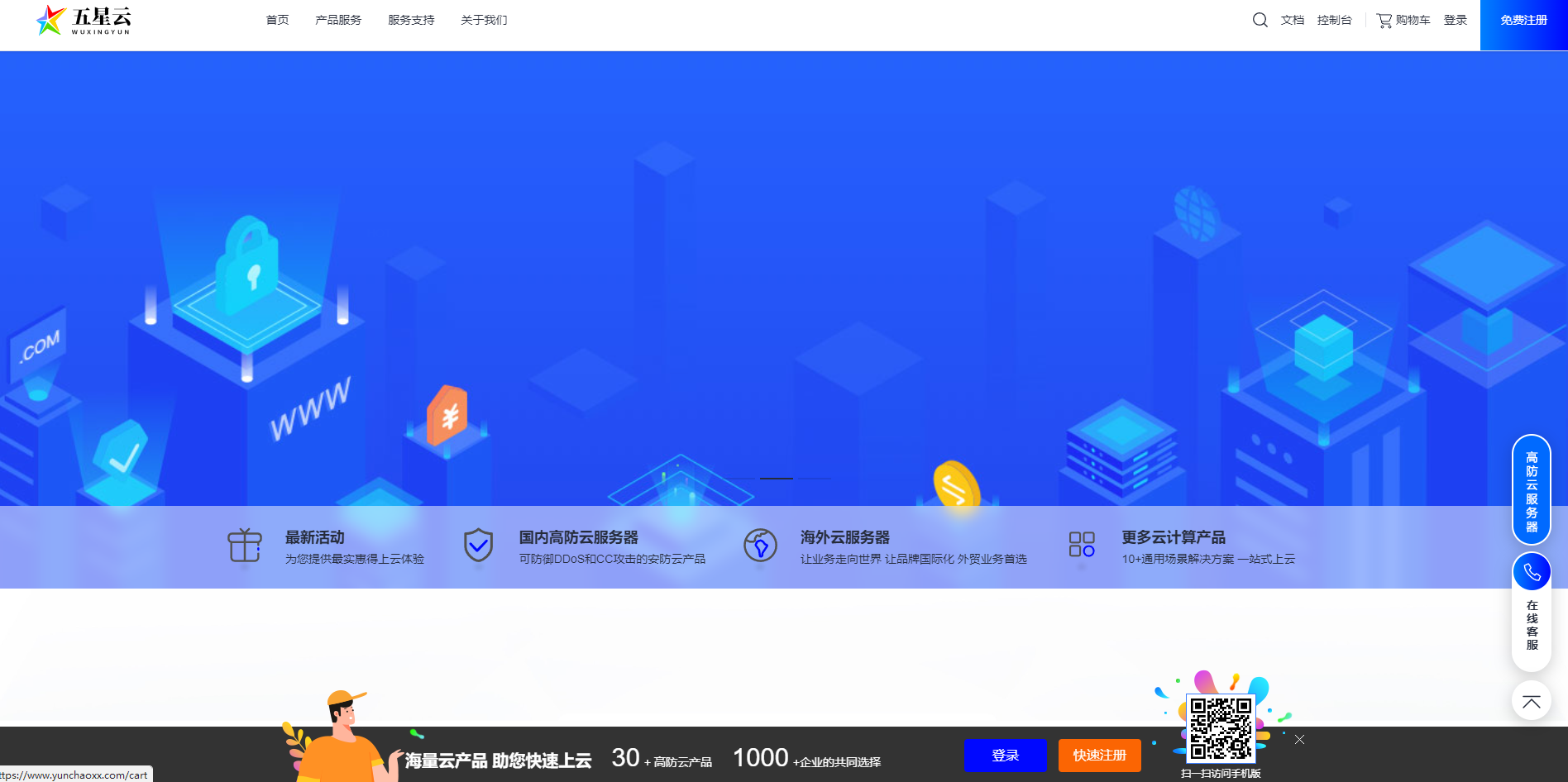Screen dimensions: 1568x782
Task: Select a carousel indicator dot
Action: point(776,478)
